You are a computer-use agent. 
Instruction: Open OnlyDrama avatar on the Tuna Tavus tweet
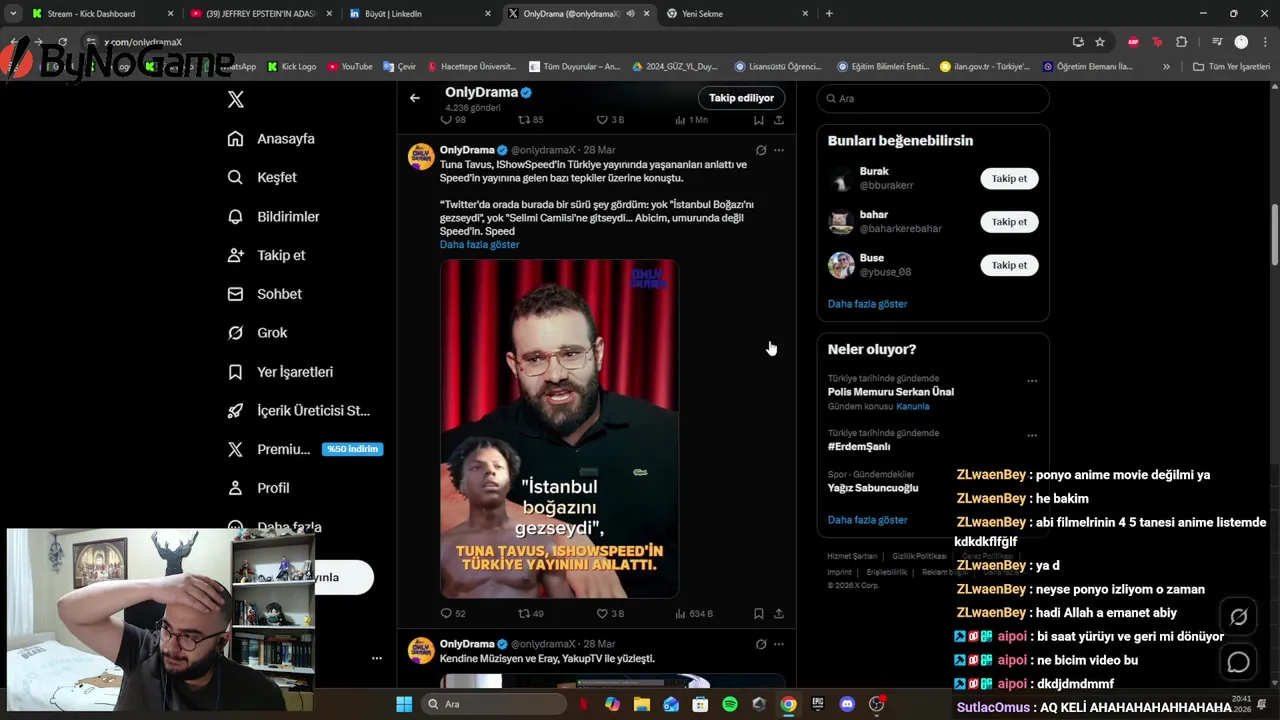pos(420,156)
